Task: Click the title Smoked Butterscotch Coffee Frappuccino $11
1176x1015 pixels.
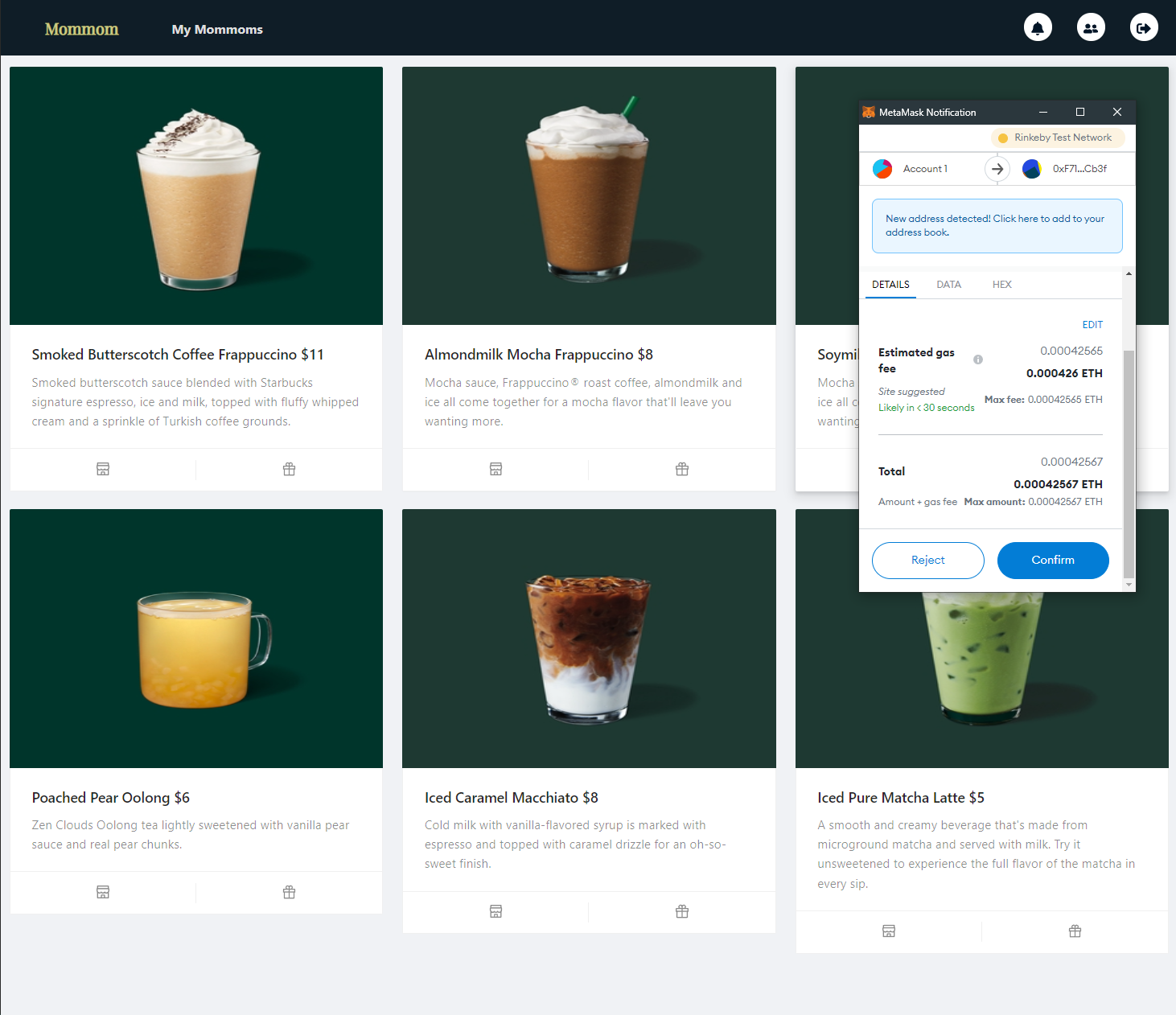Action: [178, 355]
